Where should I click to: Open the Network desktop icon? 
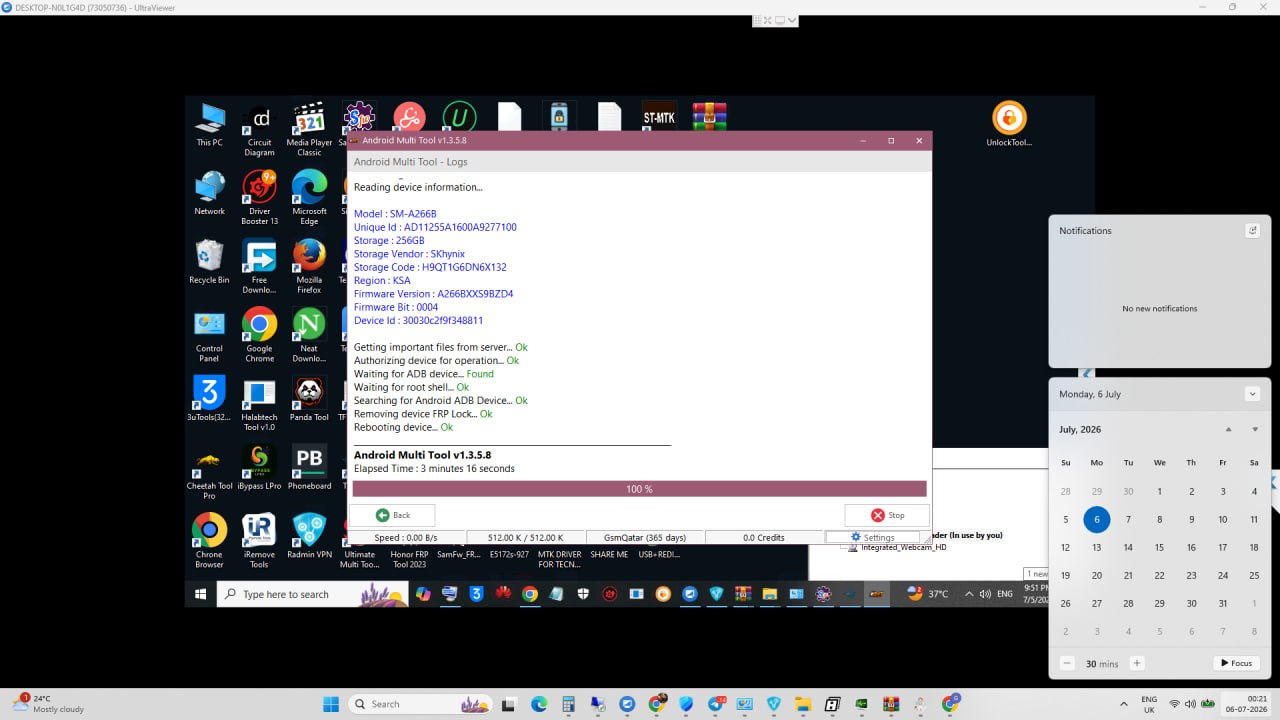coord(209,194)
